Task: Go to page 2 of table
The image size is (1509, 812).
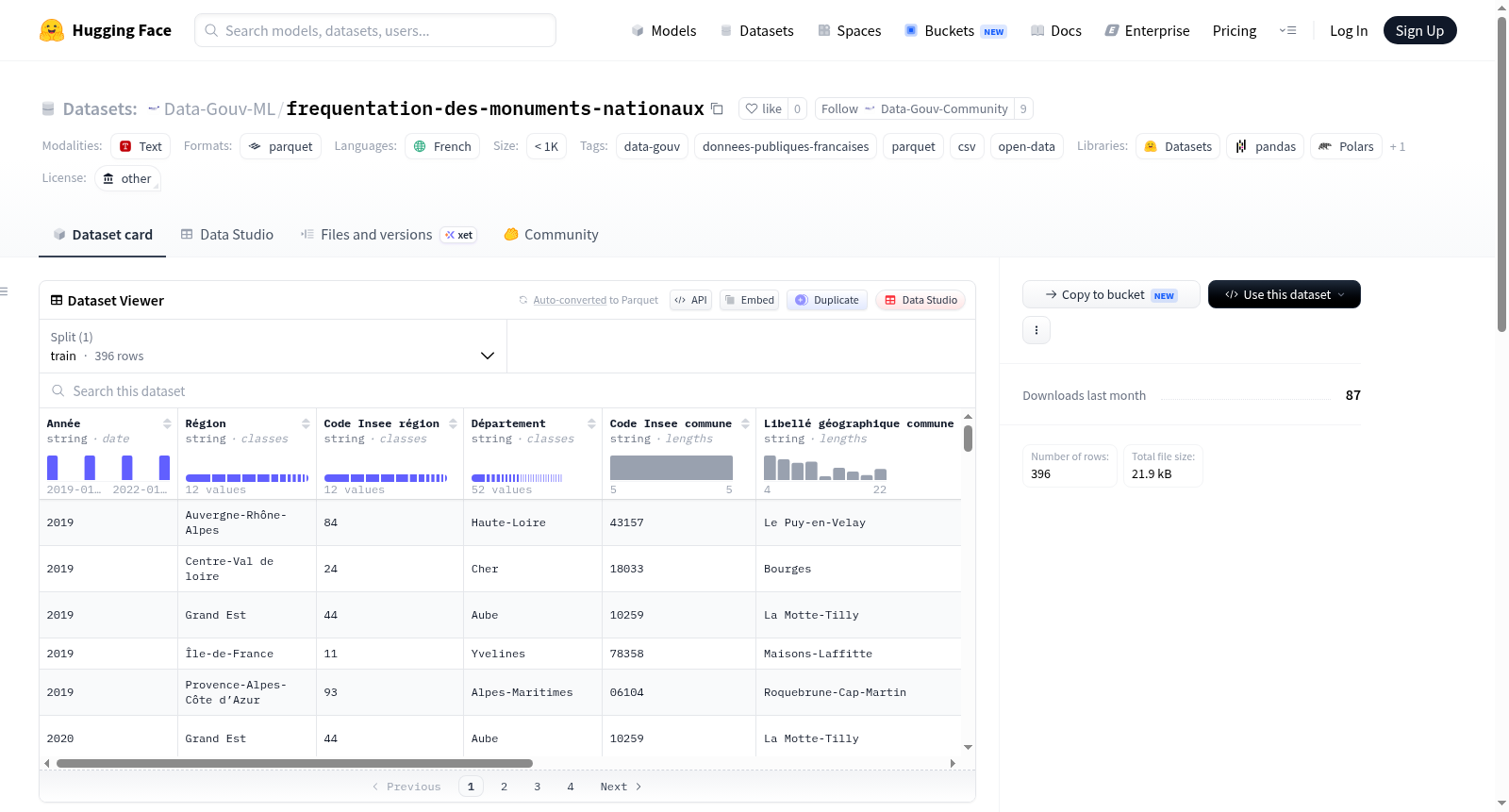Action: point(504,787)
